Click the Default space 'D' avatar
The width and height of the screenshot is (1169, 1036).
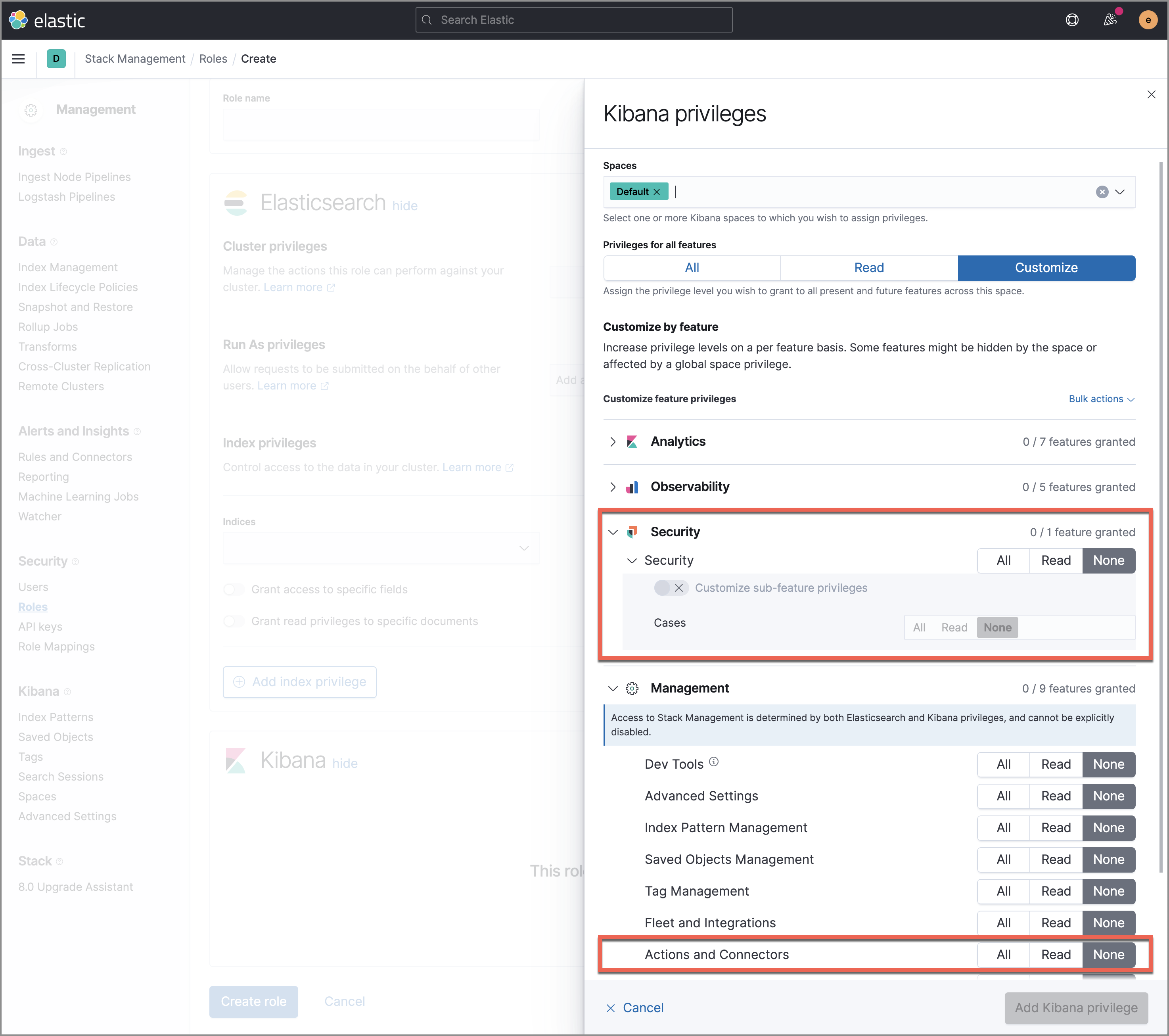coord(56,58)
